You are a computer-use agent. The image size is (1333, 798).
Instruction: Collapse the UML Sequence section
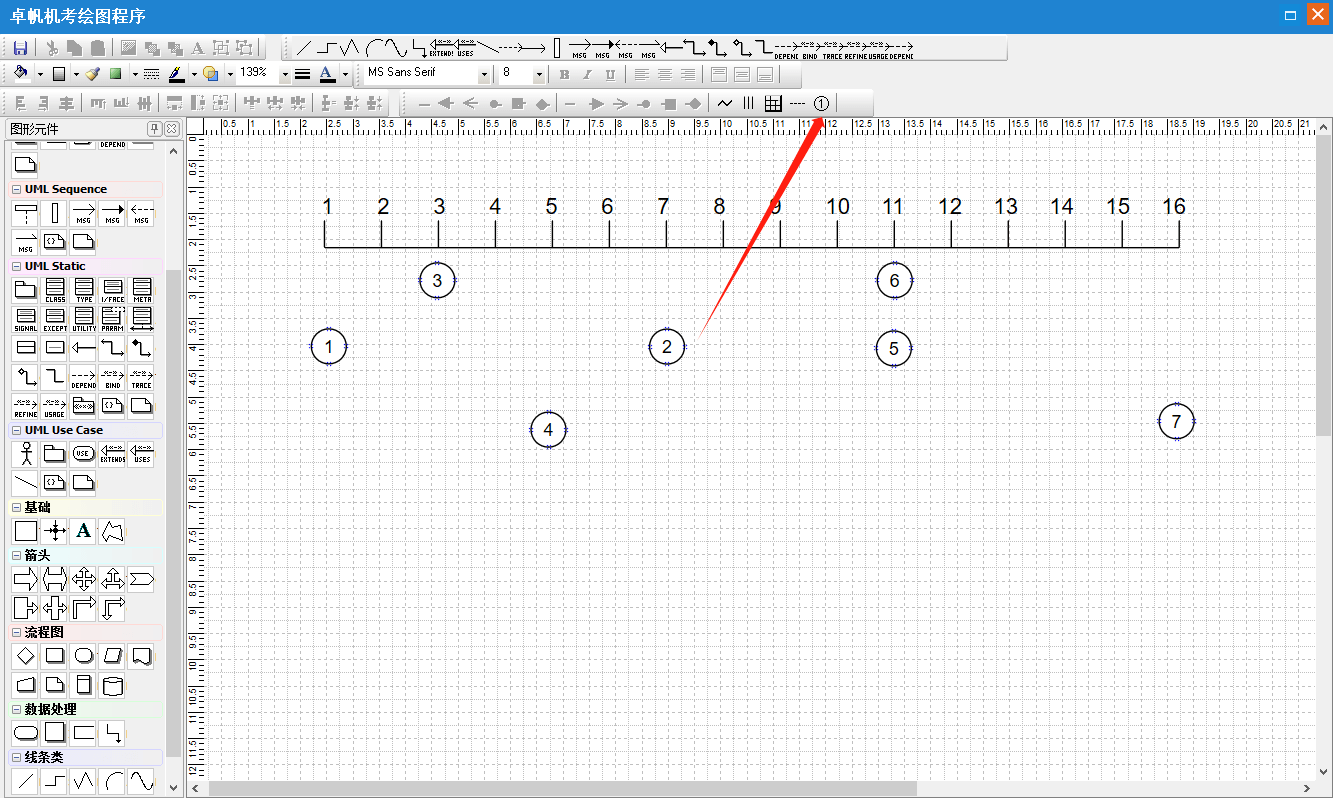pyautogui.click(x=16, y=189)
